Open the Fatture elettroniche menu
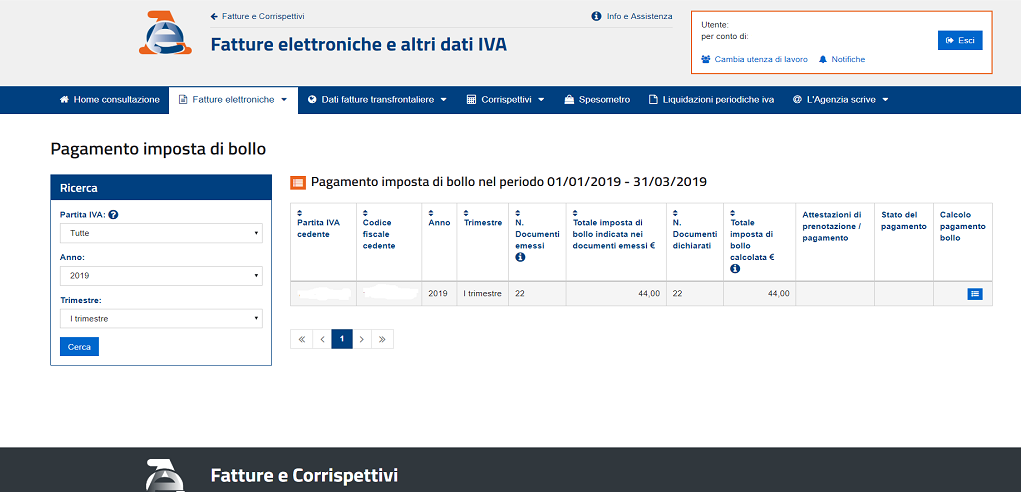 [x=233, y=100]
